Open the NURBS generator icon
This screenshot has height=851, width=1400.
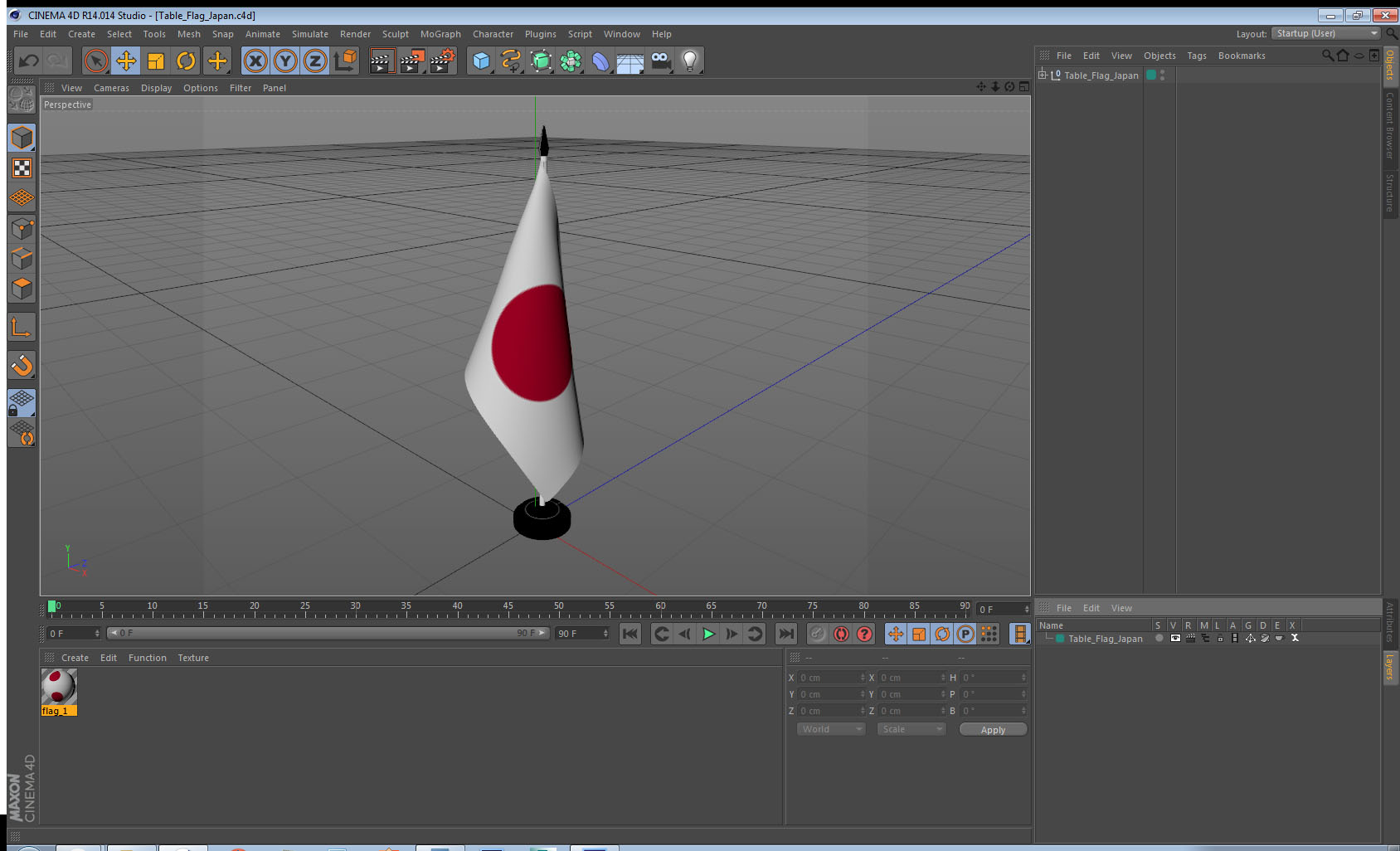(541, 61)
